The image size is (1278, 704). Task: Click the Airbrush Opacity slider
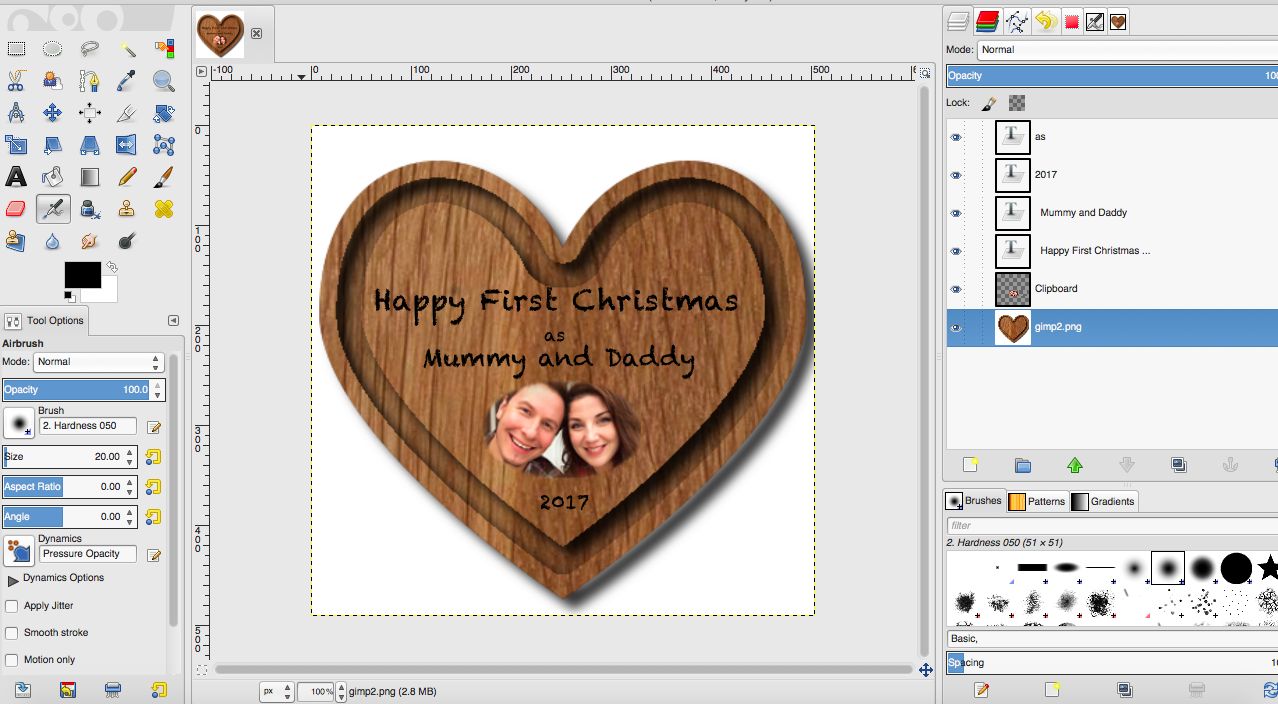pos(75,389)
